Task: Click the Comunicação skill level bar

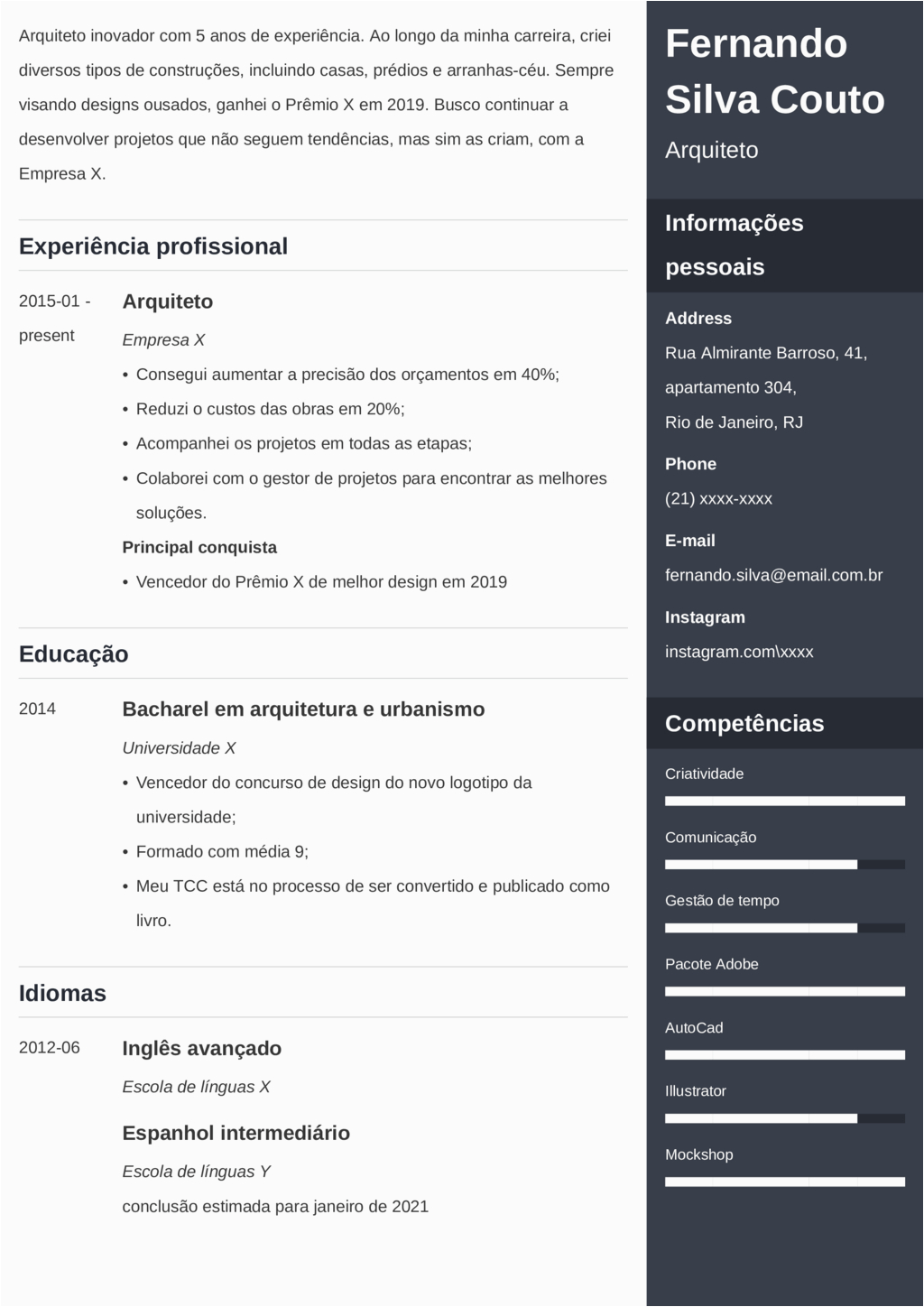Action: [x=784, y=865]
